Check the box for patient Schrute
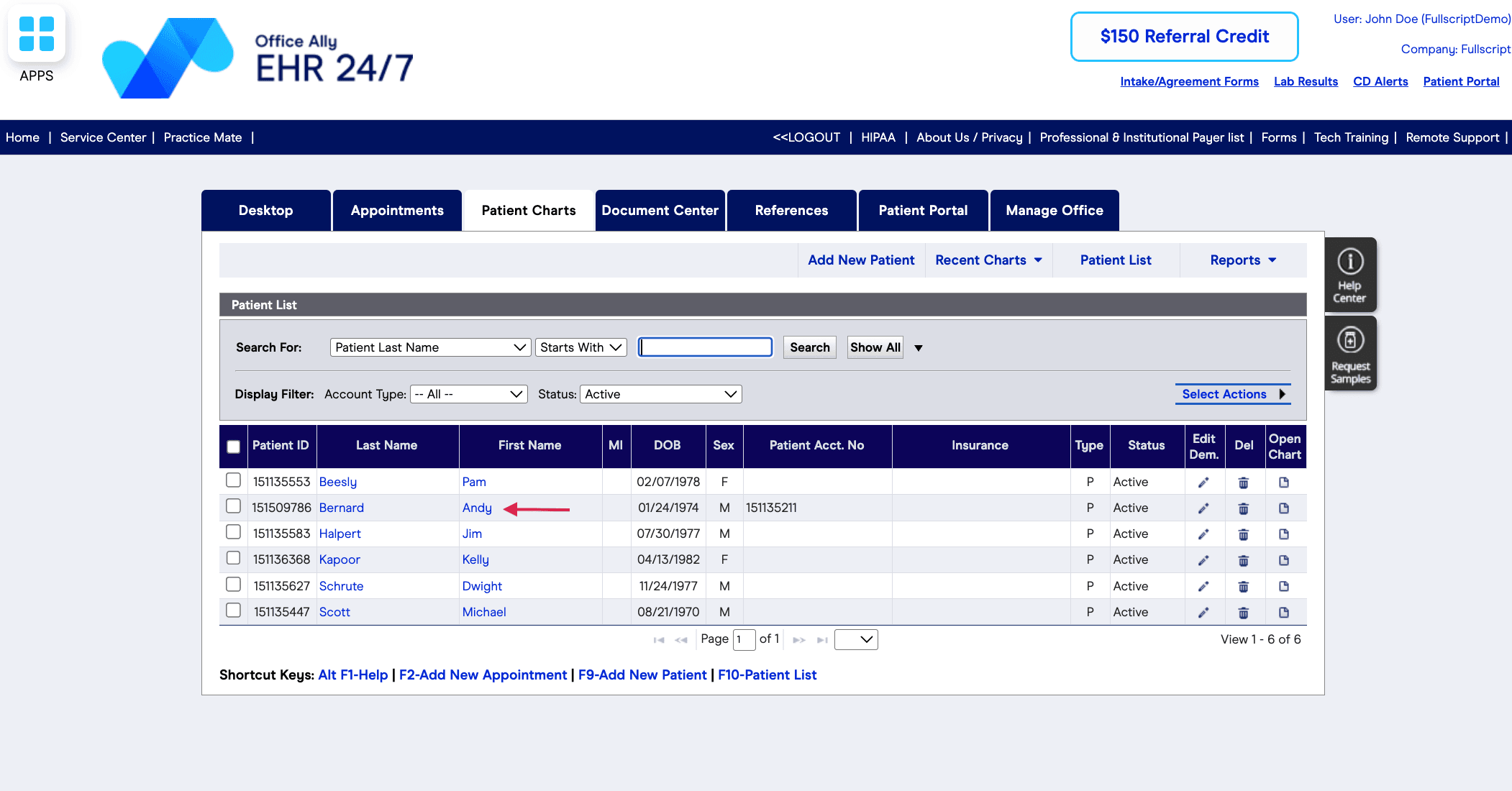The height and width of the screenshot is (791, 1512). (233, 584)
